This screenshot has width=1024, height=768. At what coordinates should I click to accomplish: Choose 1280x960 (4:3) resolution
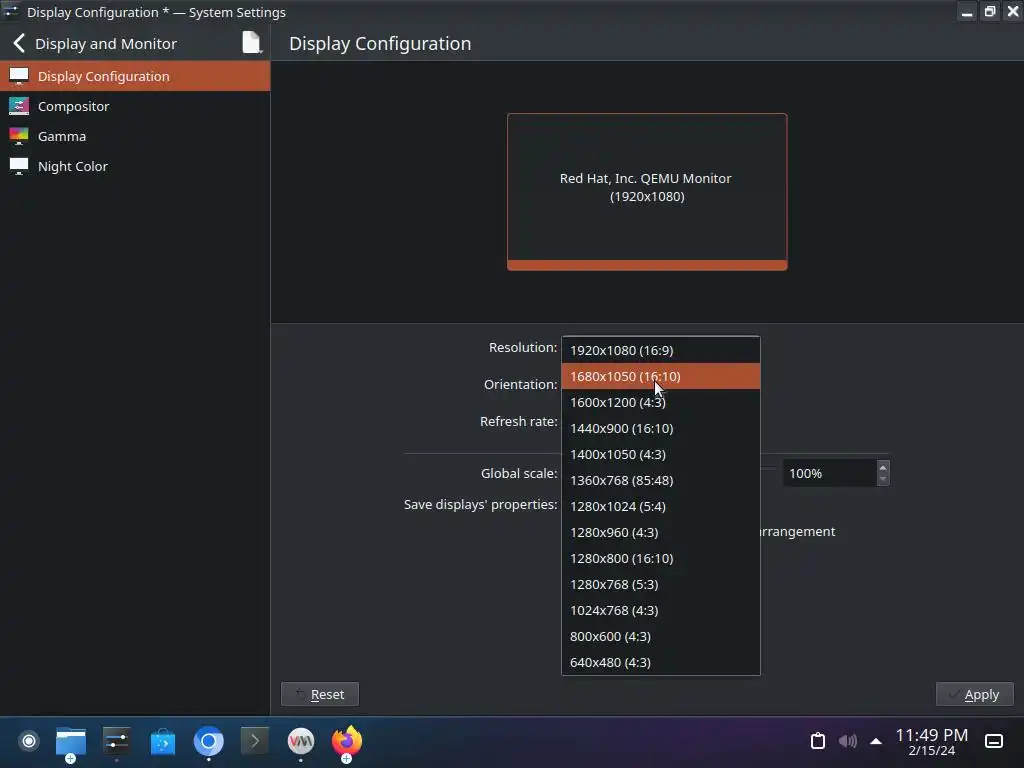pos(661,532)
